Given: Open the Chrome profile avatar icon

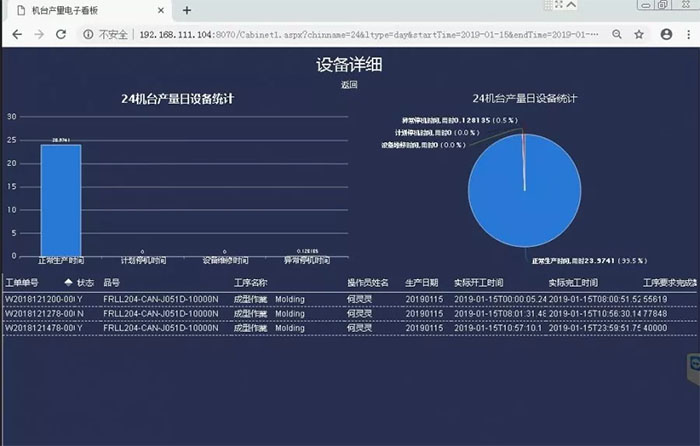Looking at the screenshot, I should point(666,34).
